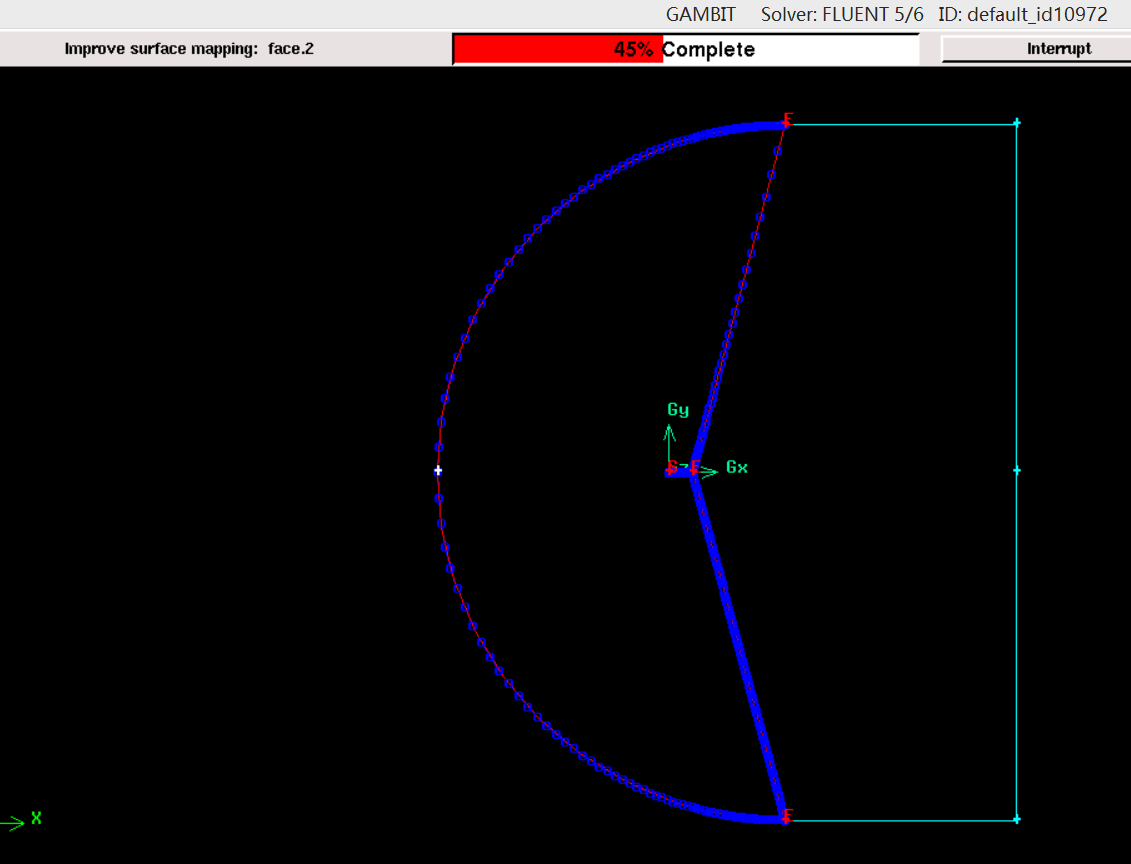1131x864 pixels.
Task: Click the red S marker at origin
Action: point(672,467)
